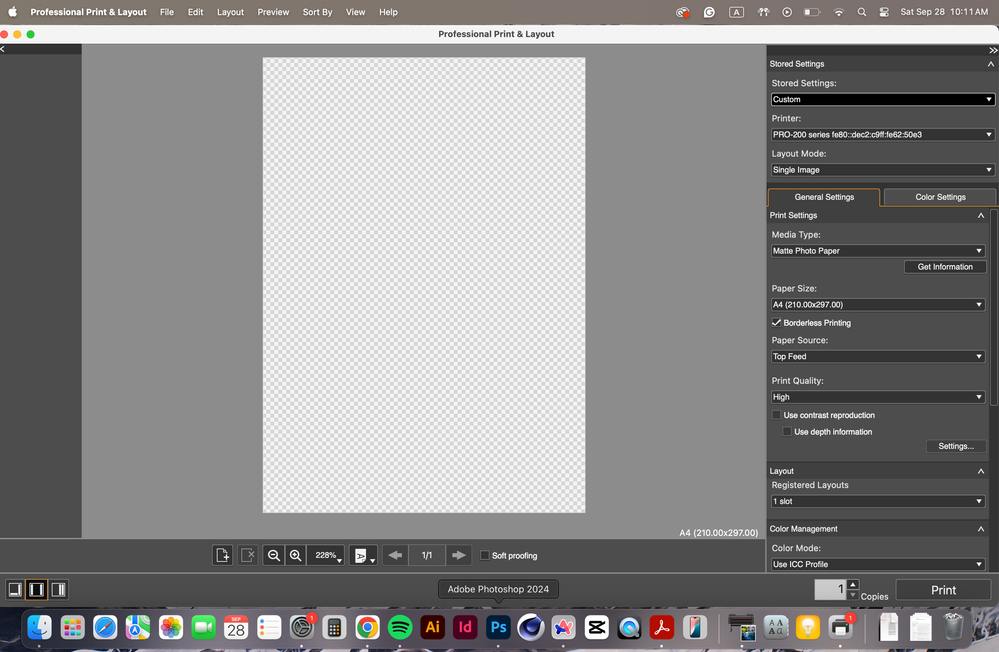Image resolution: width=999 pixels, height=652 pixels.
Task: Select the middle layout view icon
Action: pos(36,589)
